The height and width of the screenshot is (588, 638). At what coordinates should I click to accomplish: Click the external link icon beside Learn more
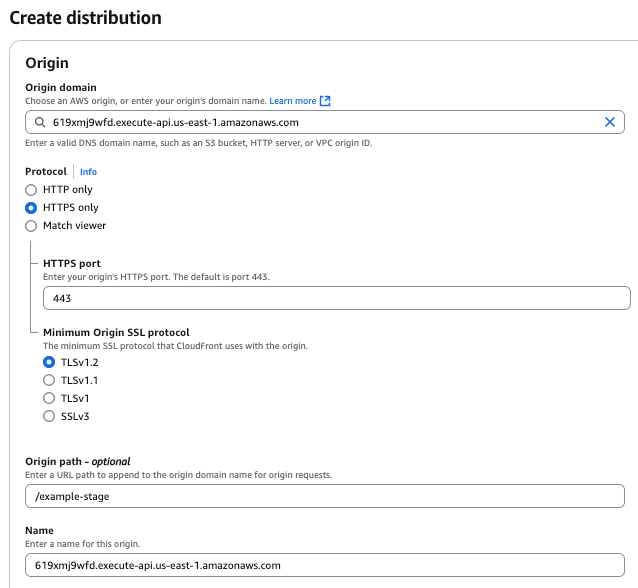pos(325,101)
